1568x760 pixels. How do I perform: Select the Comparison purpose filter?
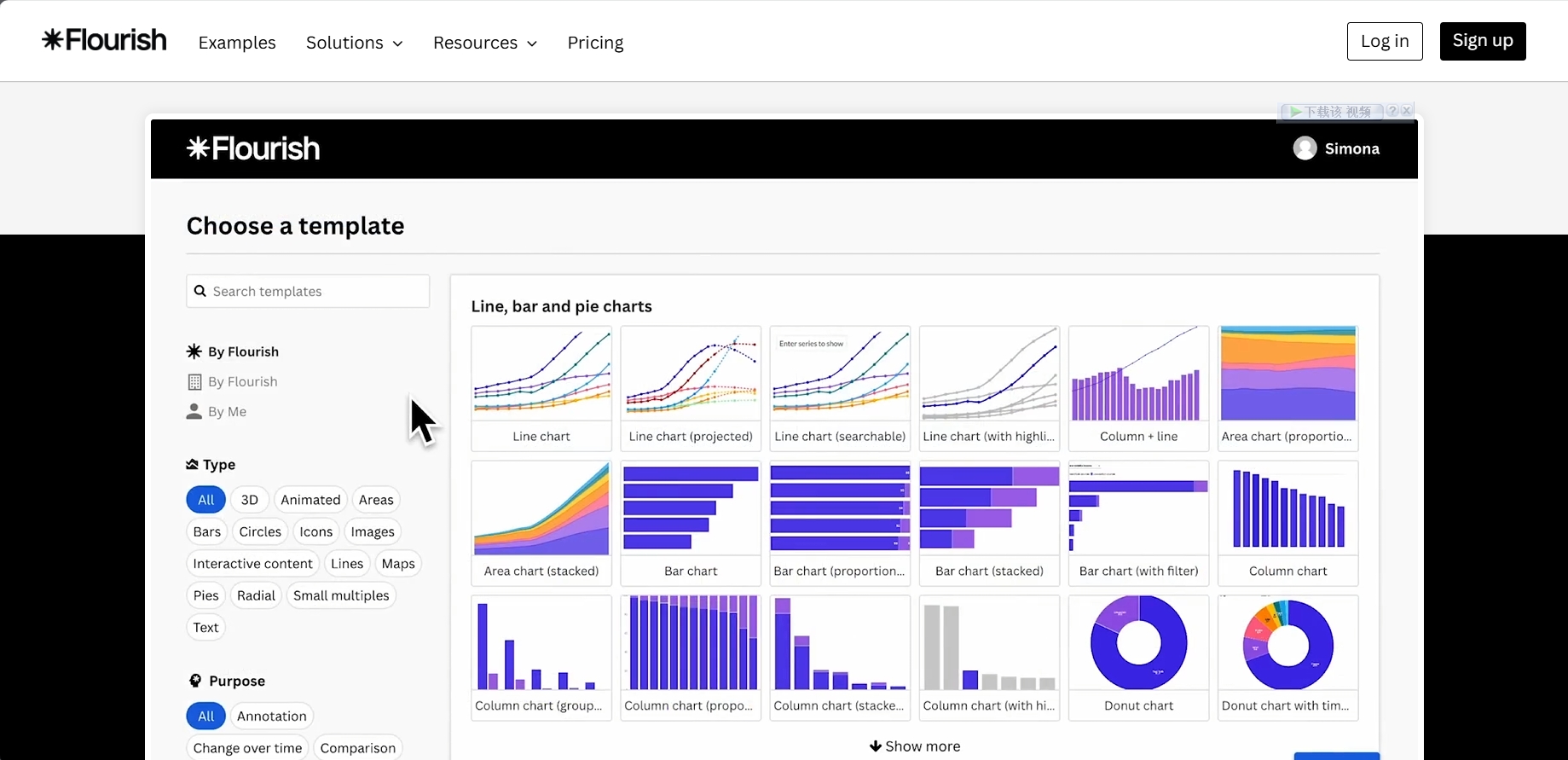[x=357, y=748]
